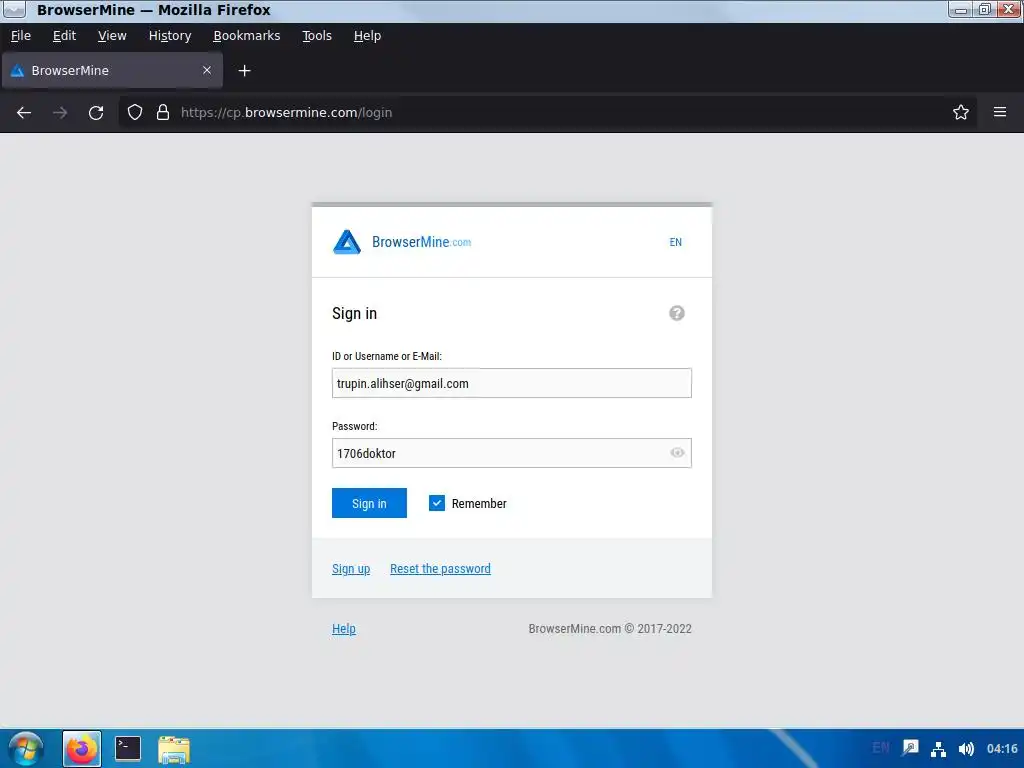Select the BrowserMine browser tab
Screen dimensions: 1024x768
(112, 71)
